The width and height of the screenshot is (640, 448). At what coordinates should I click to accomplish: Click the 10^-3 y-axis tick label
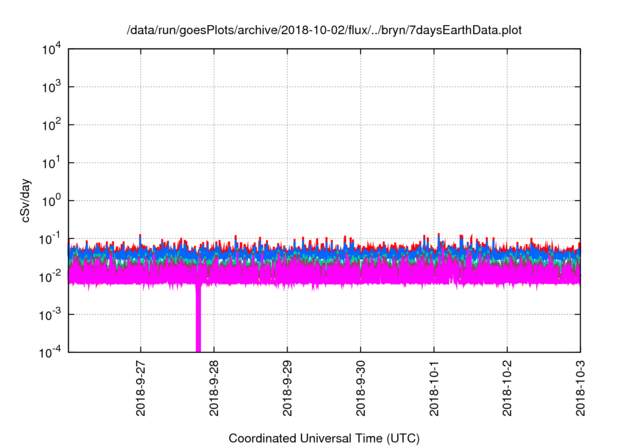click(x=50, y=315)
